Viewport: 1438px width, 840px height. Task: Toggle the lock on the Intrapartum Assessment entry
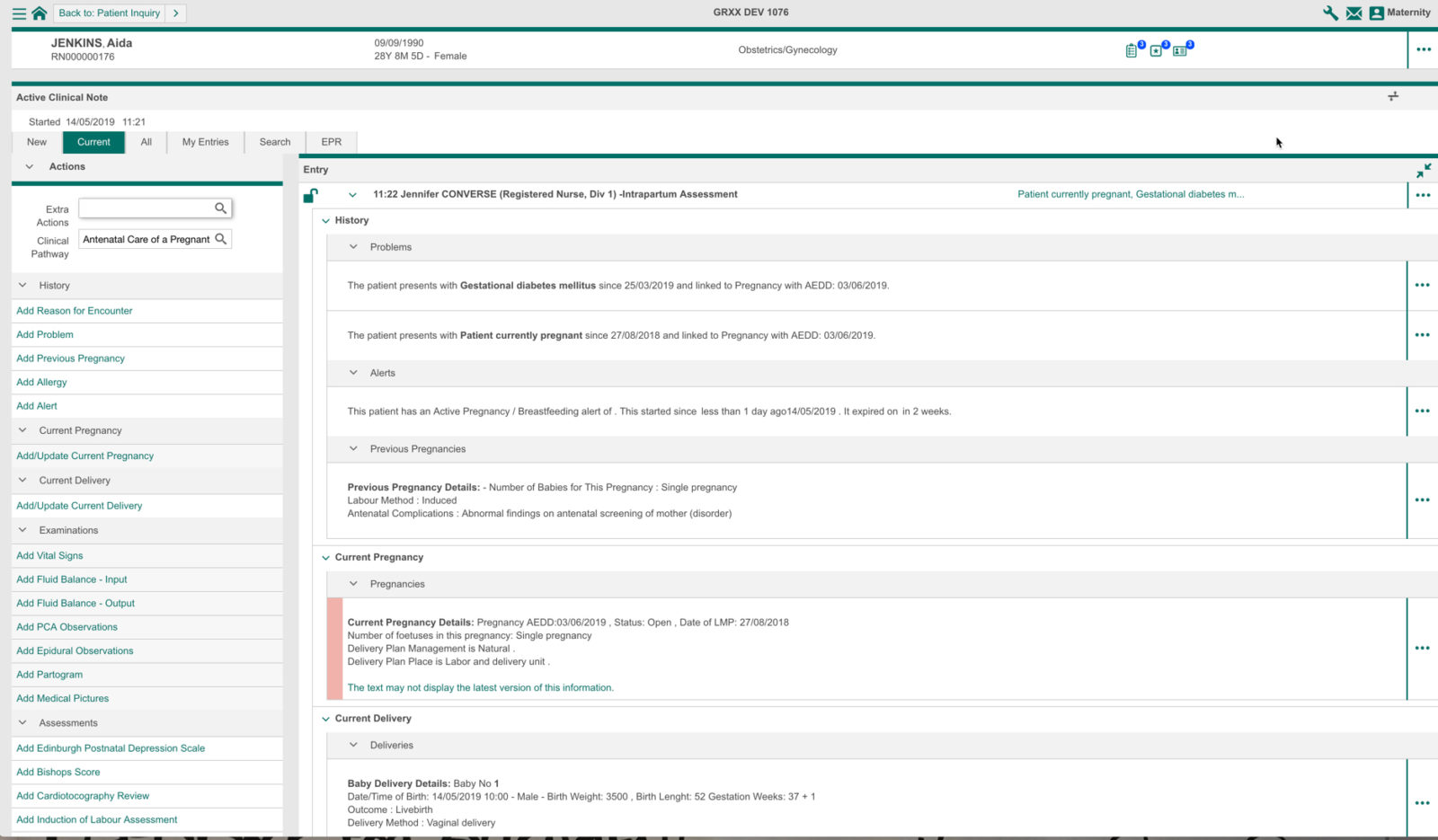pyautogui.click(x=311, y=194)
